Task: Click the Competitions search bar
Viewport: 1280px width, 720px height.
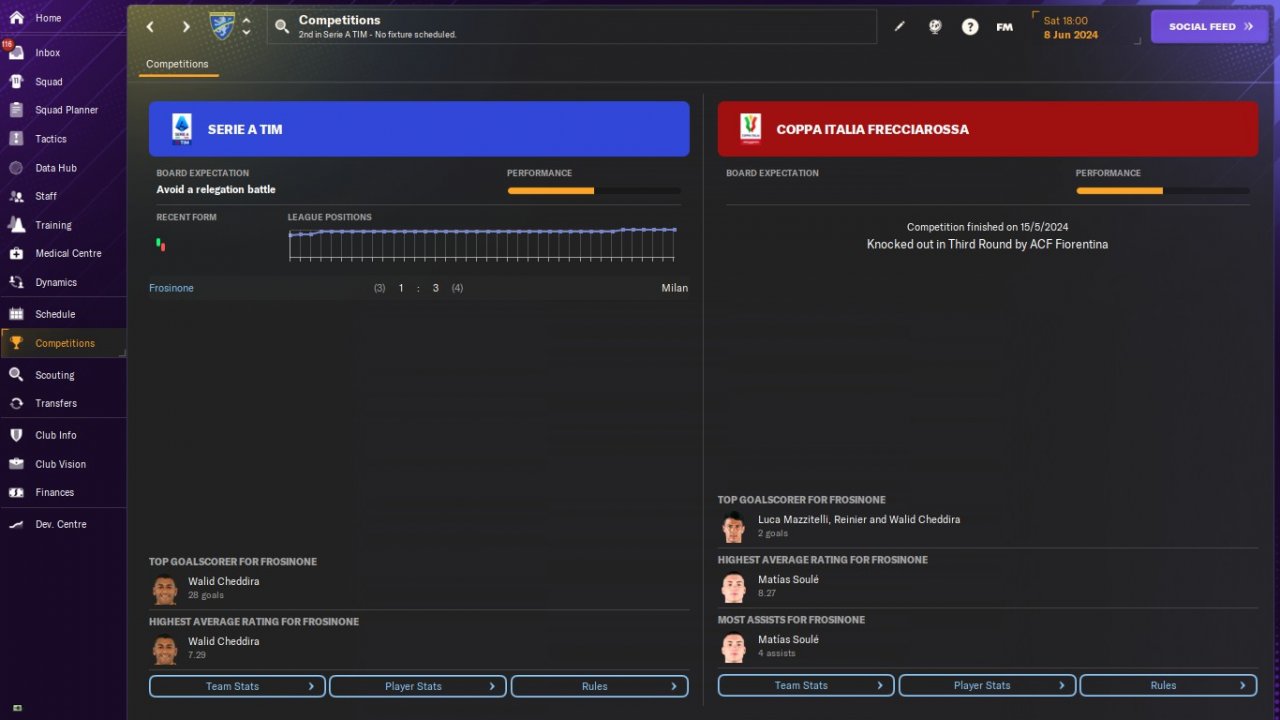Action: [571, 27]
